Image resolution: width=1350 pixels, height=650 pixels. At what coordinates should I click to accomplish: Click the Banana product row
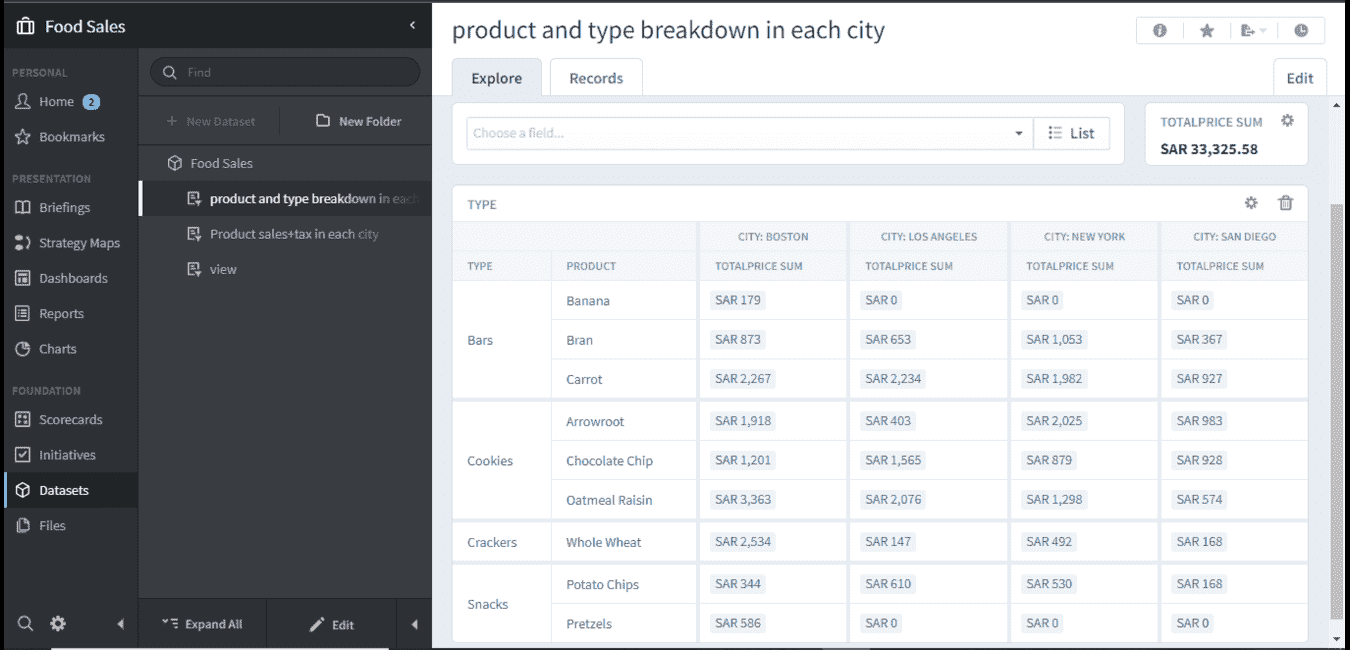tap(588, 300)
